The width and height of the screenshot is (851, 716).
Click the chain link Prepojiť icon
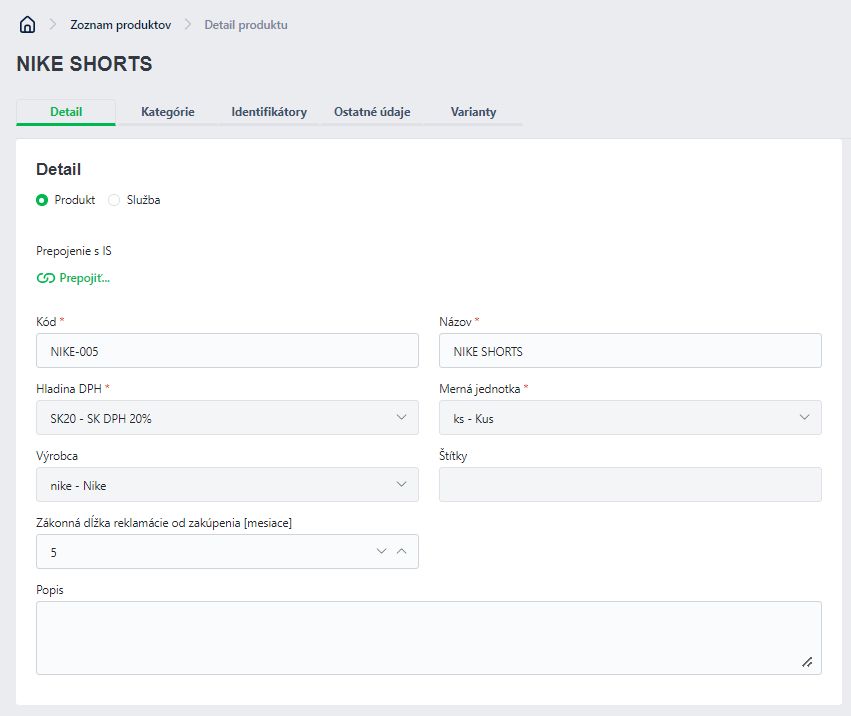[46, 278]
